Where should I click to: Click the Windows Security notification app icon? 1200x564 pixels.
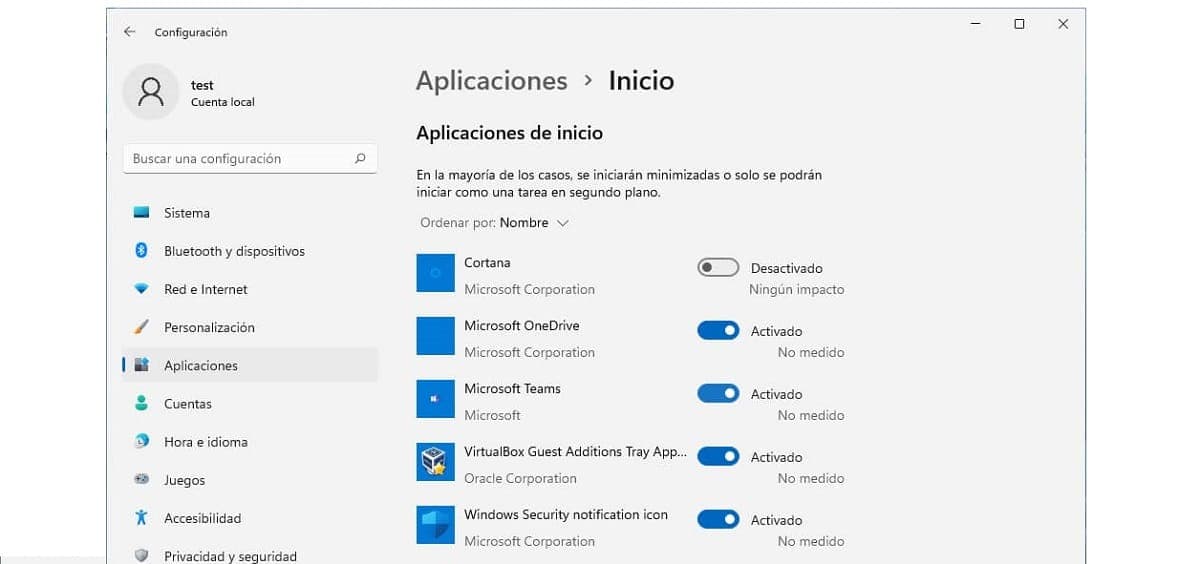435,524
